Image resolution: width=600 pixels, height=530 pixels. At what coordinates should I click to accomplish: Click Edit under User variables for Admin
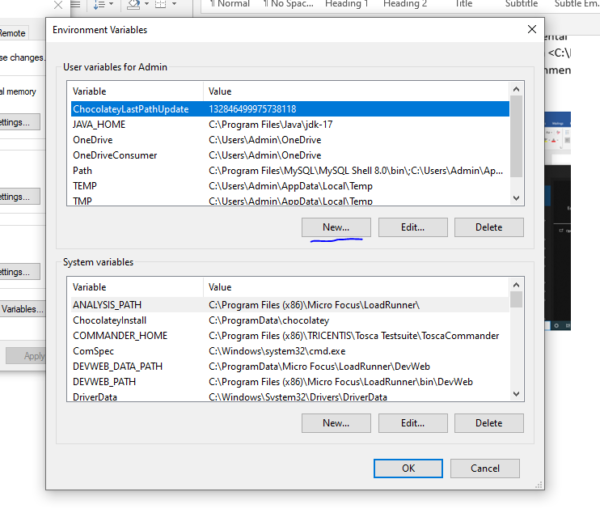tap(412, 227)
